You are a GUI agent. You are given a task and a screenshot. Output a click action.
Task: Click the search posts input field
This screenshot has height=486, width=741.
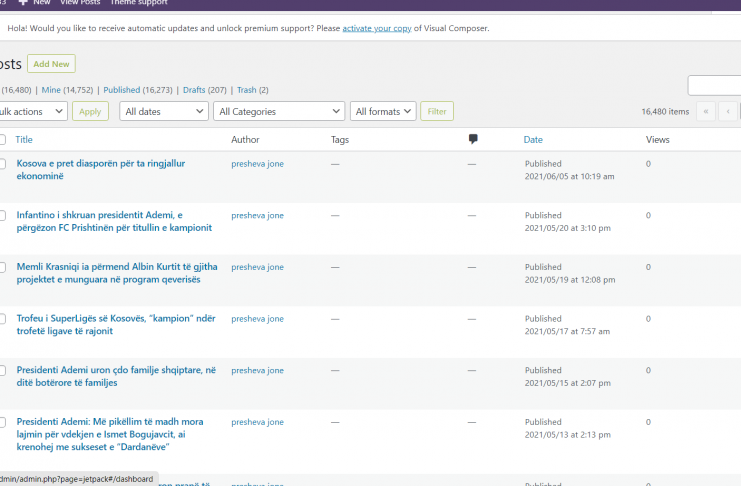(714, 86)
